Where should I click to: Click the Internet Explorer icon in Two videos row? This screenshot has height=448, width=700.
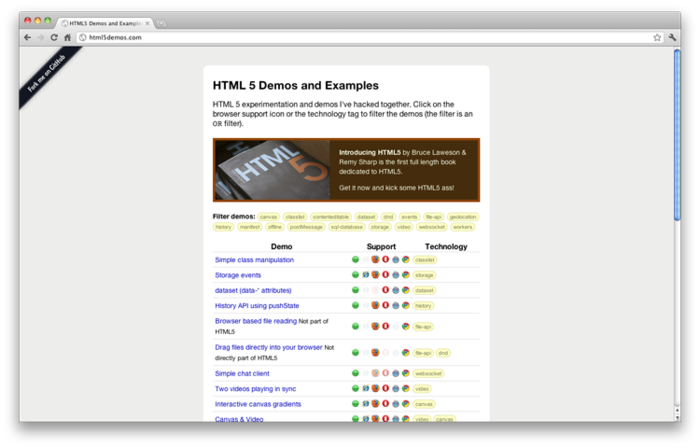pyautogui.click(x=366, y=388)
